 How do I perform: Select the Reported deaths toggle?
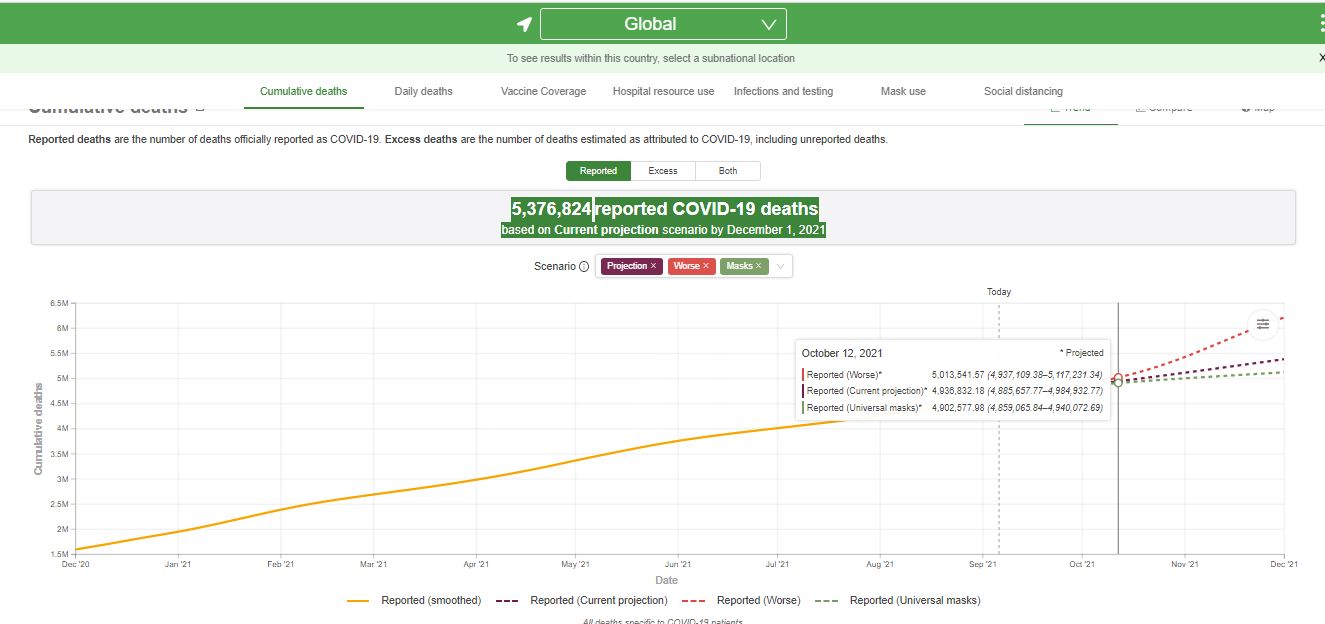click(599, 171)
